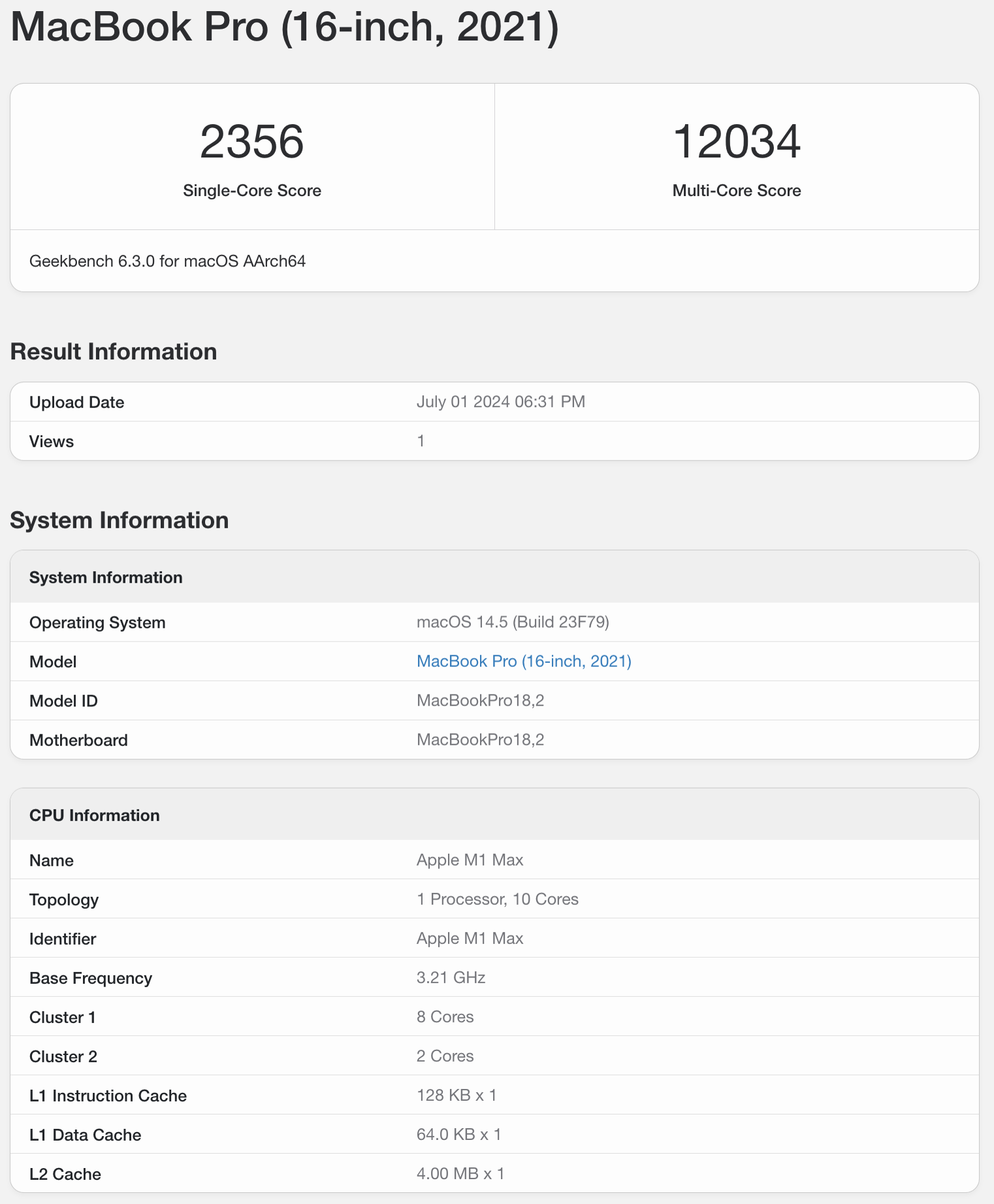Click Geekbench 6.3.0 for macOS AArch64 text
This screenshot has width=994, height=1204.
click(x=168, y=261)
